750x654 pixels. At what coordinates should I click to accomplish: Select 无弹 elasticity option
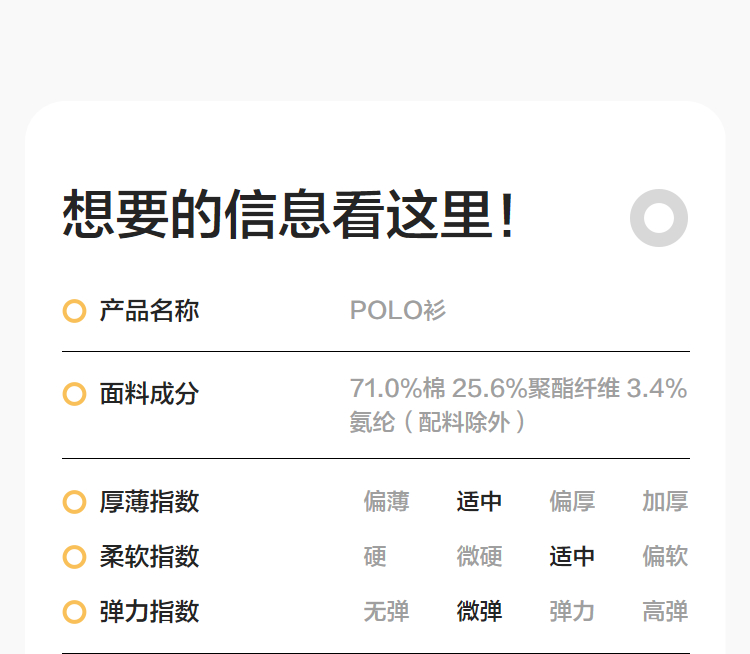pyautogui.click(x=386, y=612)
